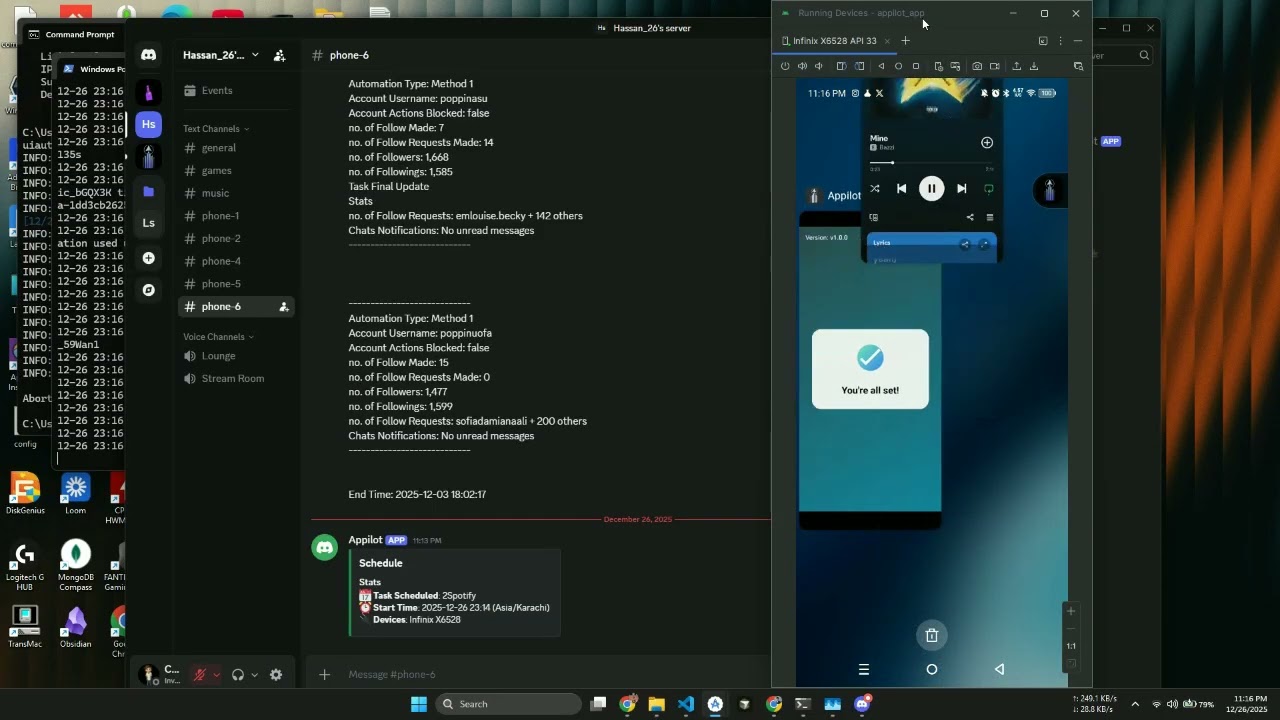Show hidden icons in system tray
1280x720 pixels.
(1135, 704)
